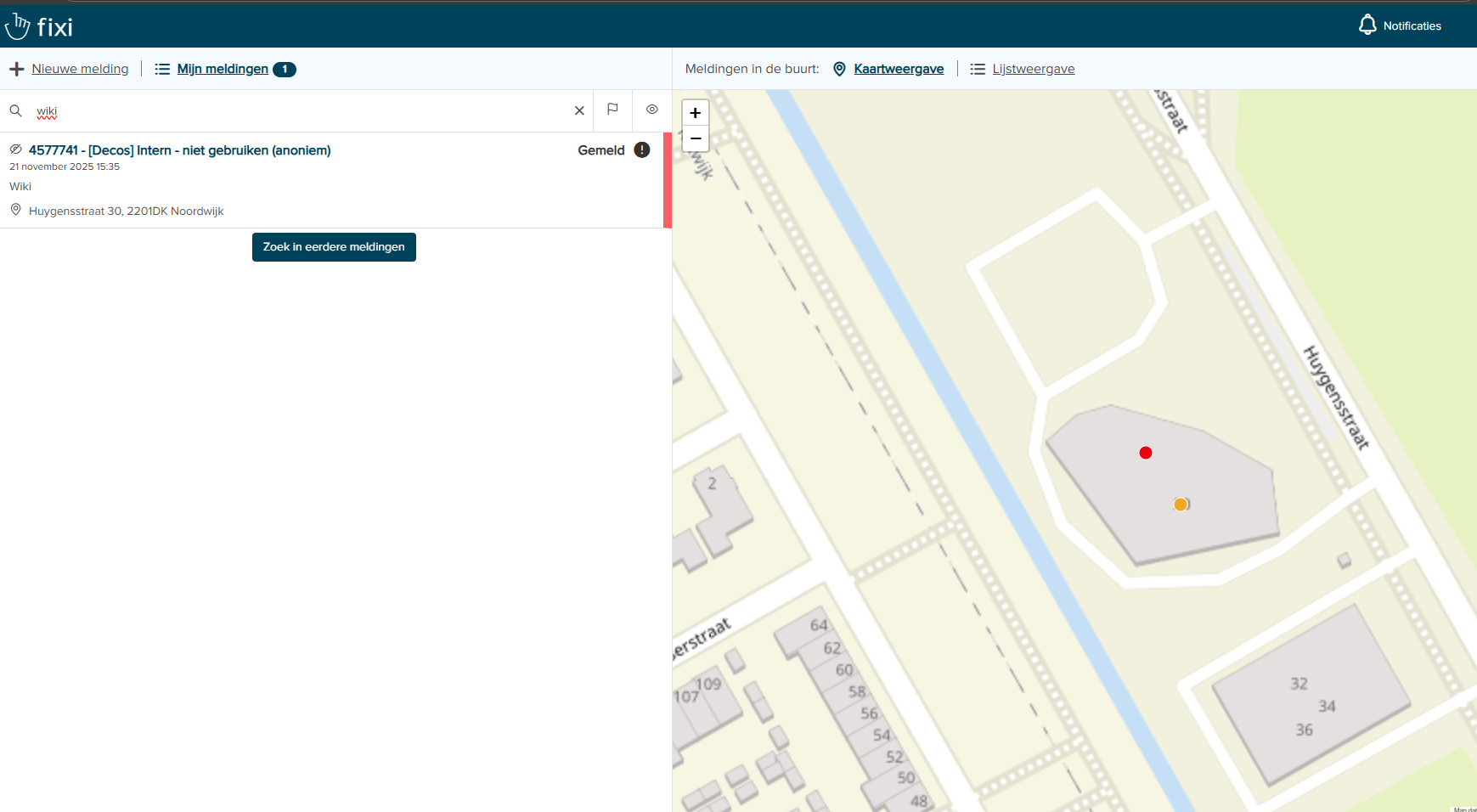
Task: Switch to Lijstweergave
Action: 1033,69
